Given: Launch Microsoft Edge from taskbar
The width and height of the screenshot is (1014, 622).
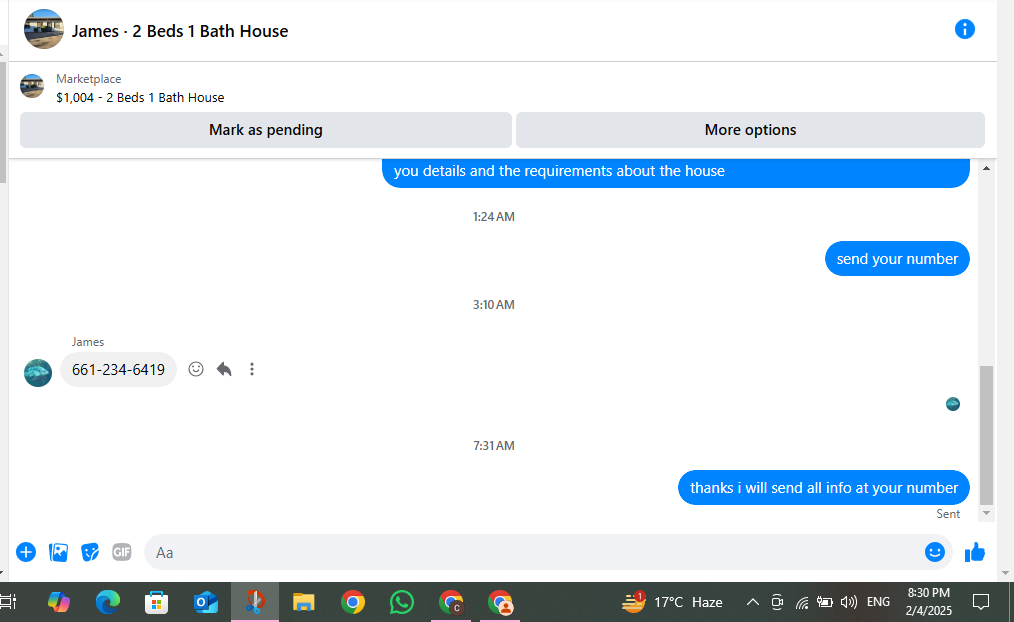Looking at the screenshot, I should [107, 602].
